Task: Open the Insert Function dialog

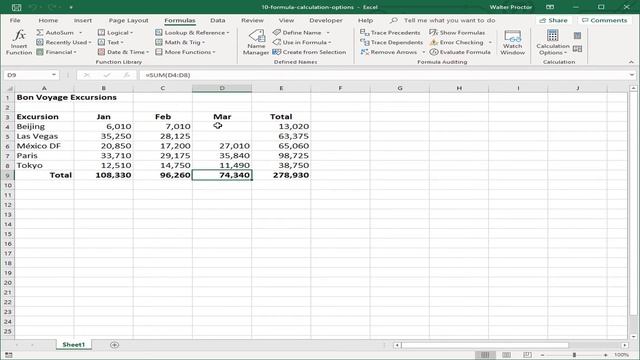Action: (19, 42)
